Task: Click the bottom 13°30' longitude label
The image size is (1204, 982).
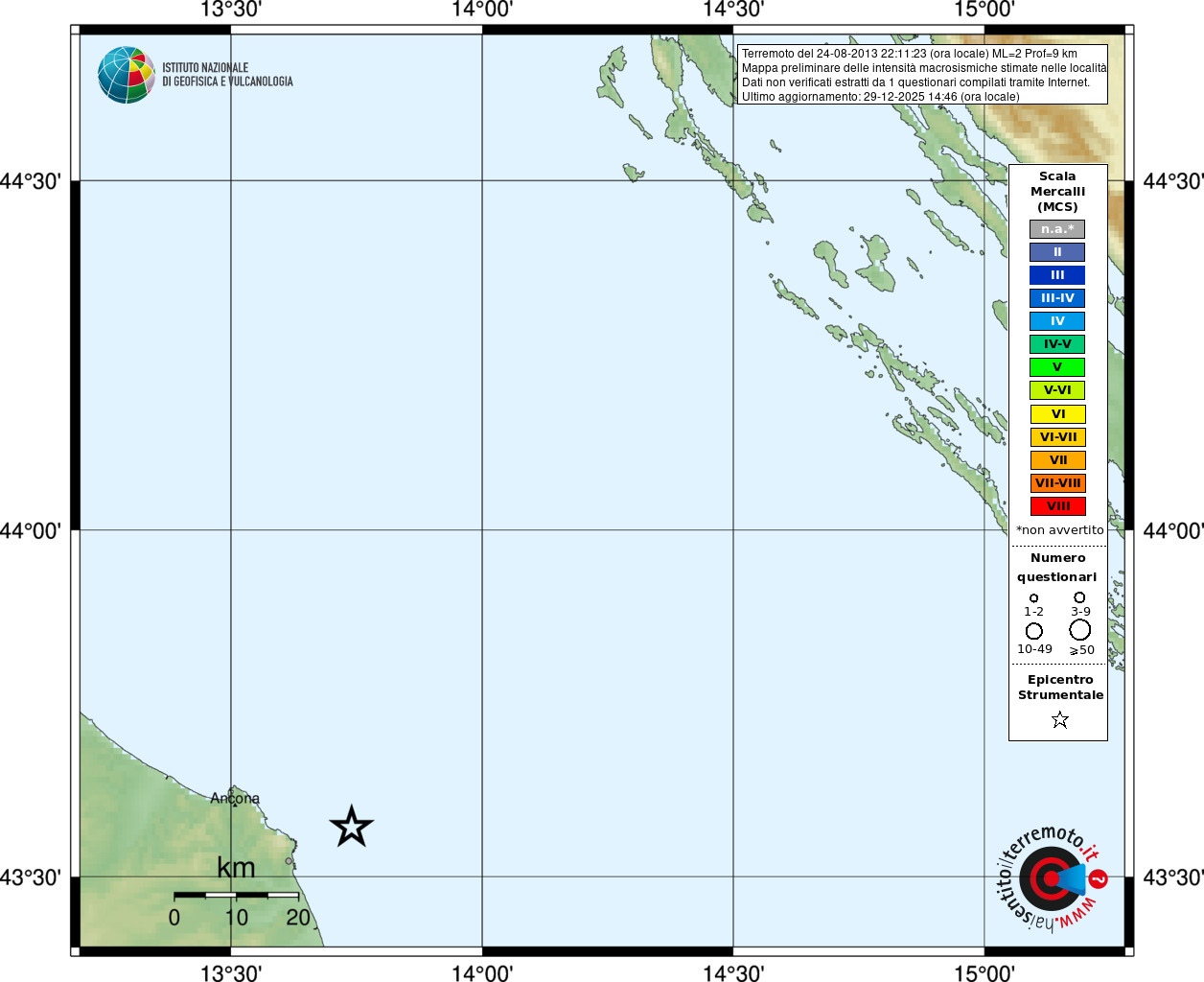Action: (230, 972)
